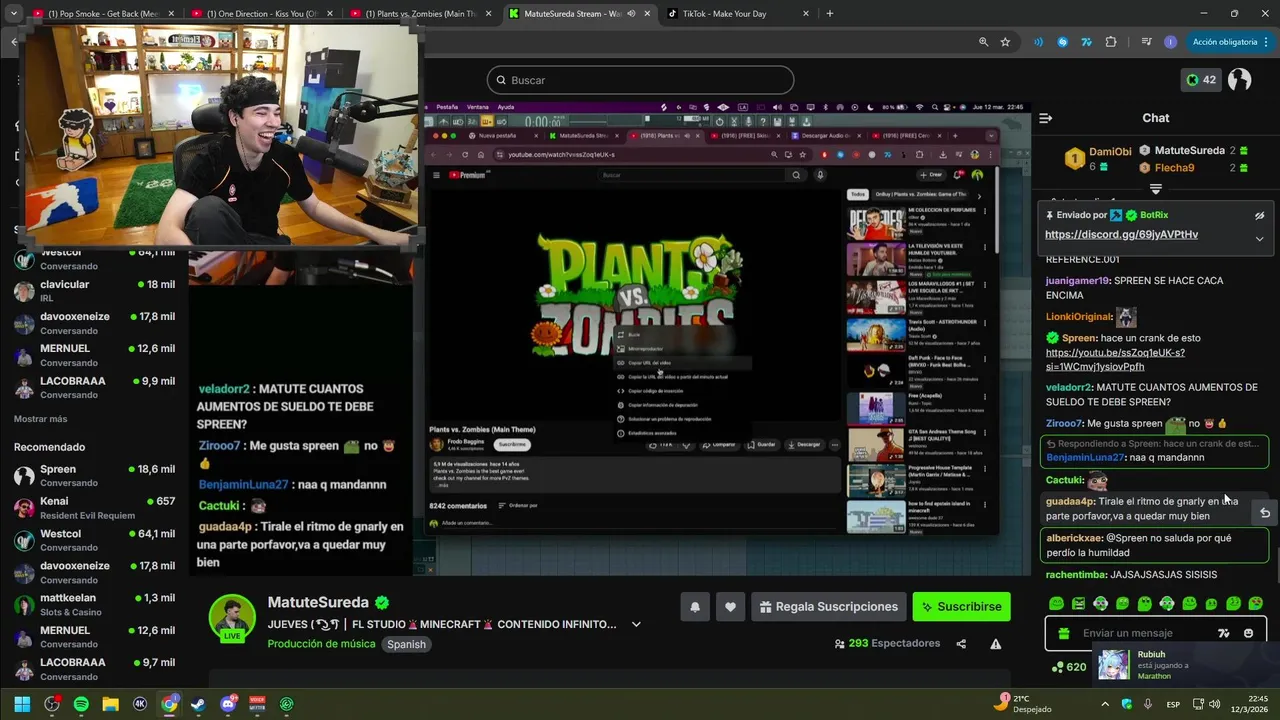Open Steam from the taskbar
The image size is (1280, 720).
pyautogui.click(x=198, y=704)
